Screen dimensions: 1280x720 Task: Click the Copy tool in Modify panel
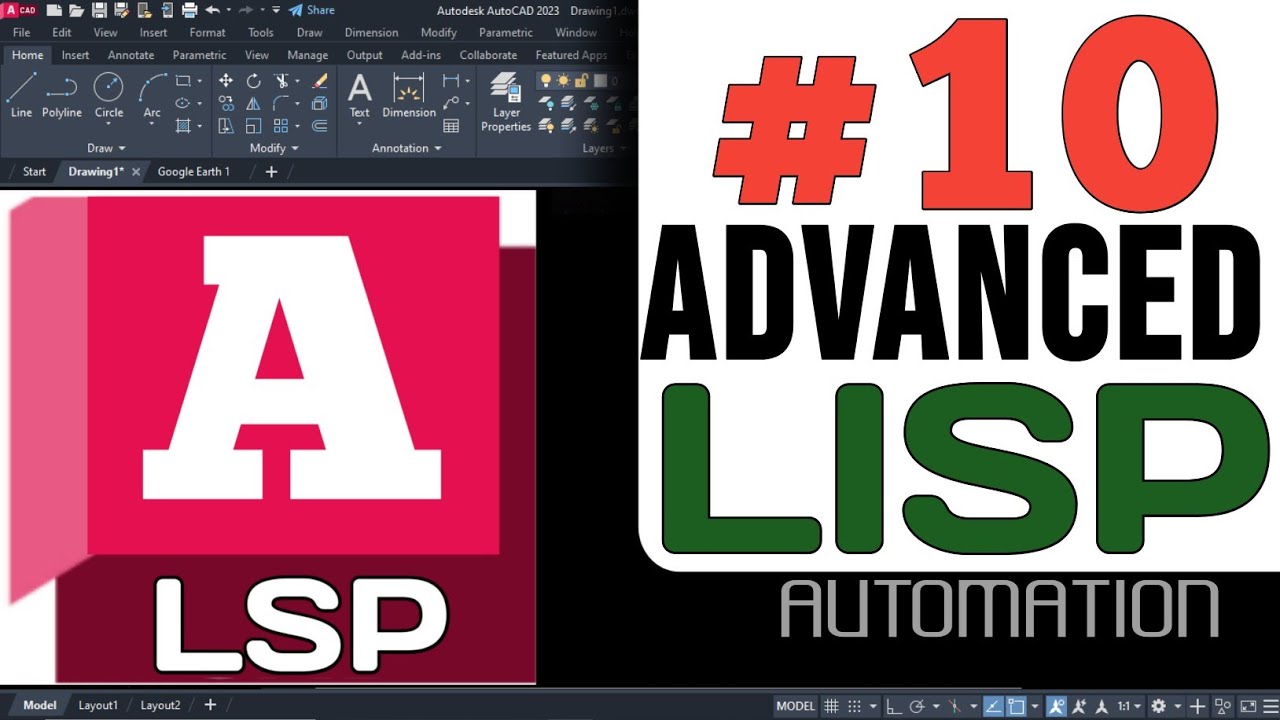point(226,103)
